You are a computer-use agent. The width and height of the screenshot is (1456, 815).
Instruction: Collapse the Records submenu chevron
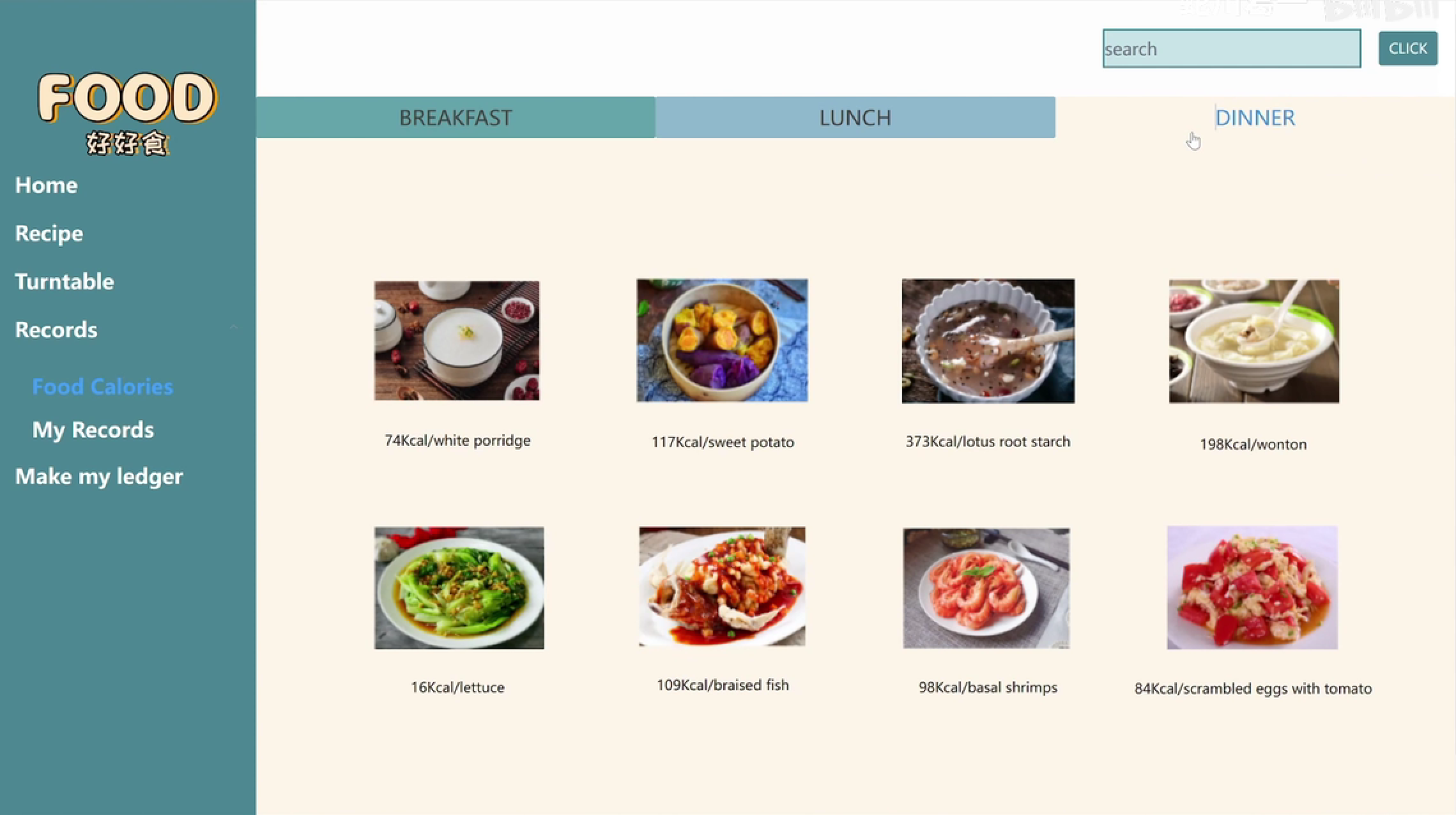(x=233, y=327)
